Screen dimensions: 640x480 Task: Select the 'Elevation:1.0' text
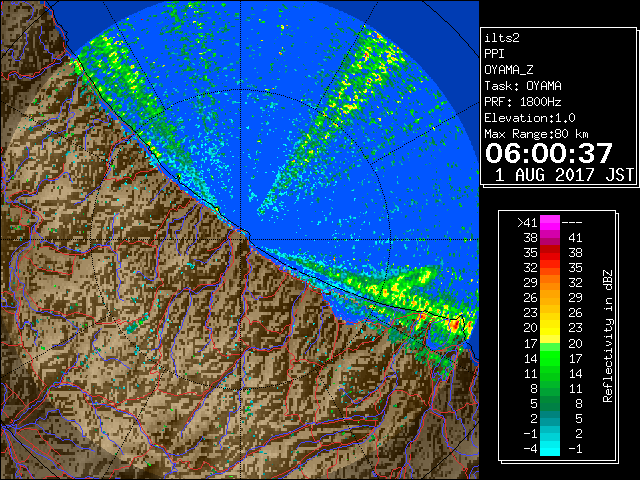[x=530, y=118]
